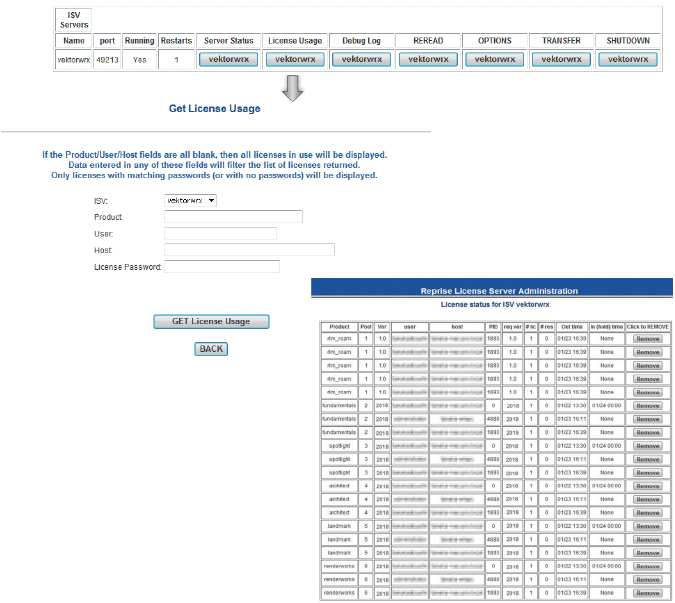Click the user column header
675x603 pixels.
[x=410, y=327]
